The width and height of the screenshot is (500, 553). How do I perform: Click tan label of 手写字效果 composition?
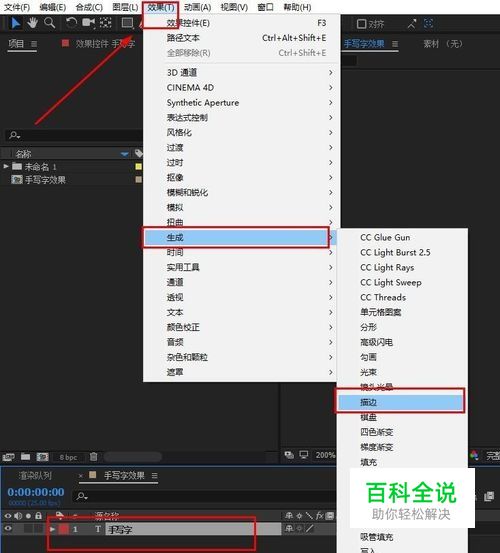click(139, 180)
